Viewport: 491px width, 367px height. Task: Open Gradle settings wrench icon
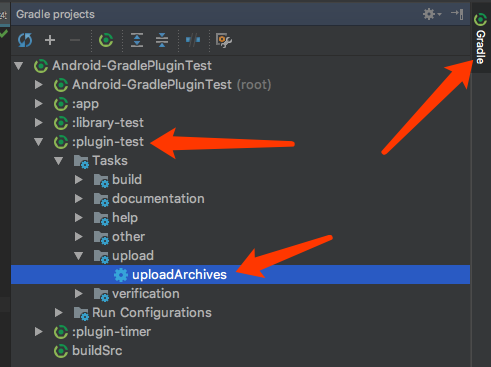tap(224, 40)
